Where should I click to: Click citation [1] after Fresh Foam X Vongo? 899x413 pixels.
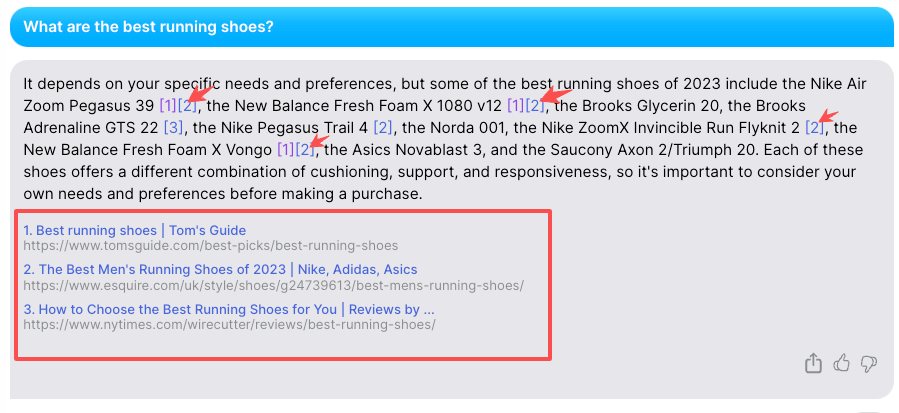click(x=286, y=149)
